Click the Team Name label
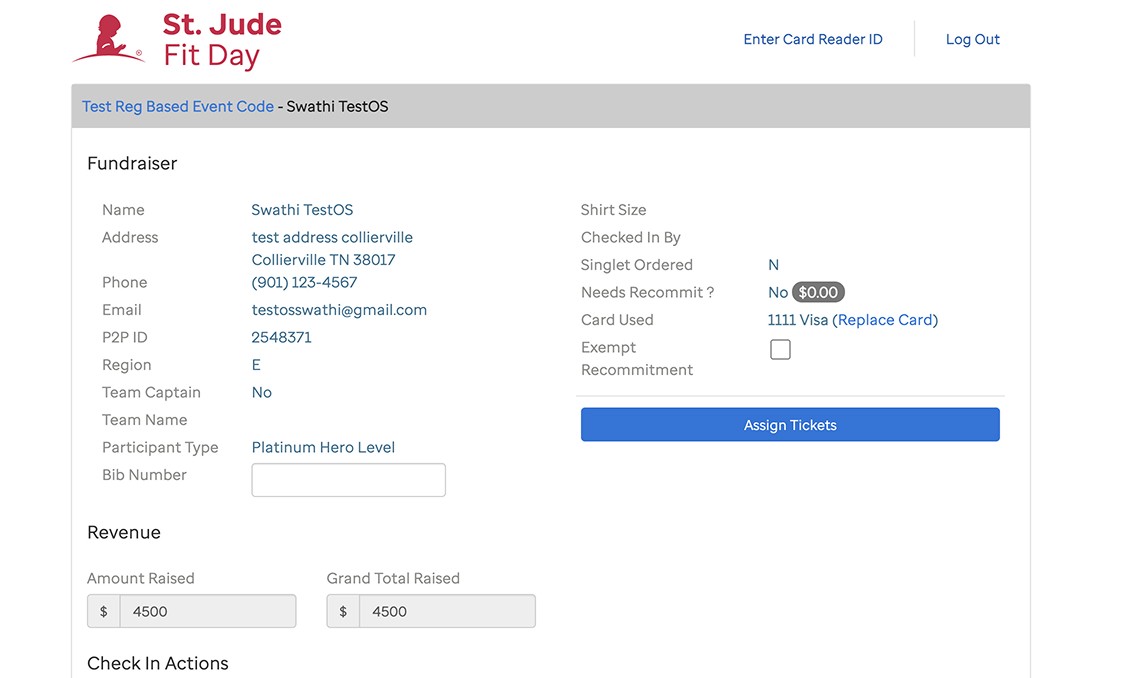The image size is (1139, 678). pyautogui.click(x=145, y=420)
